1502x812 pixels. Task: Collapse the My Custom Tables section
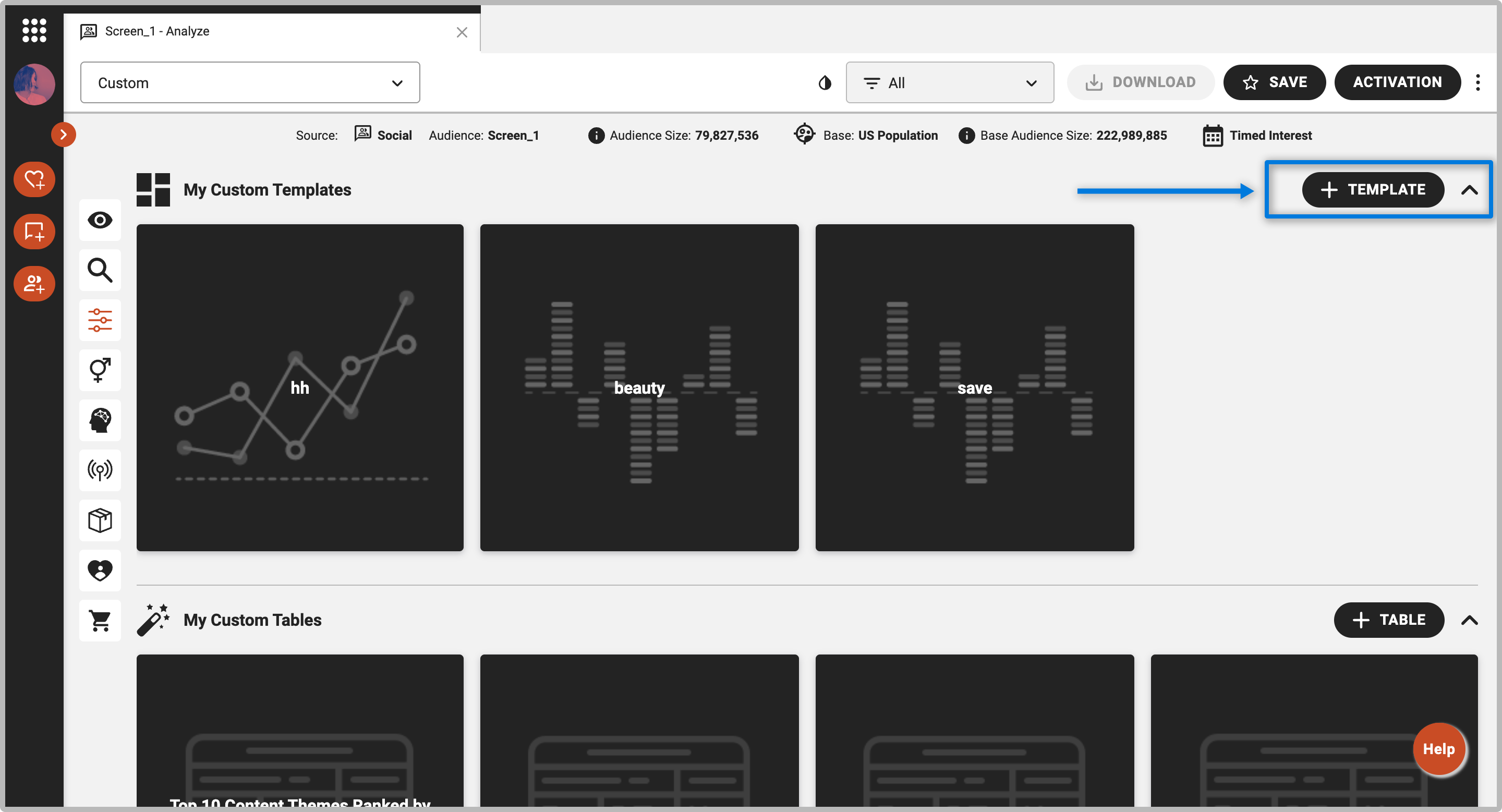1469,620
